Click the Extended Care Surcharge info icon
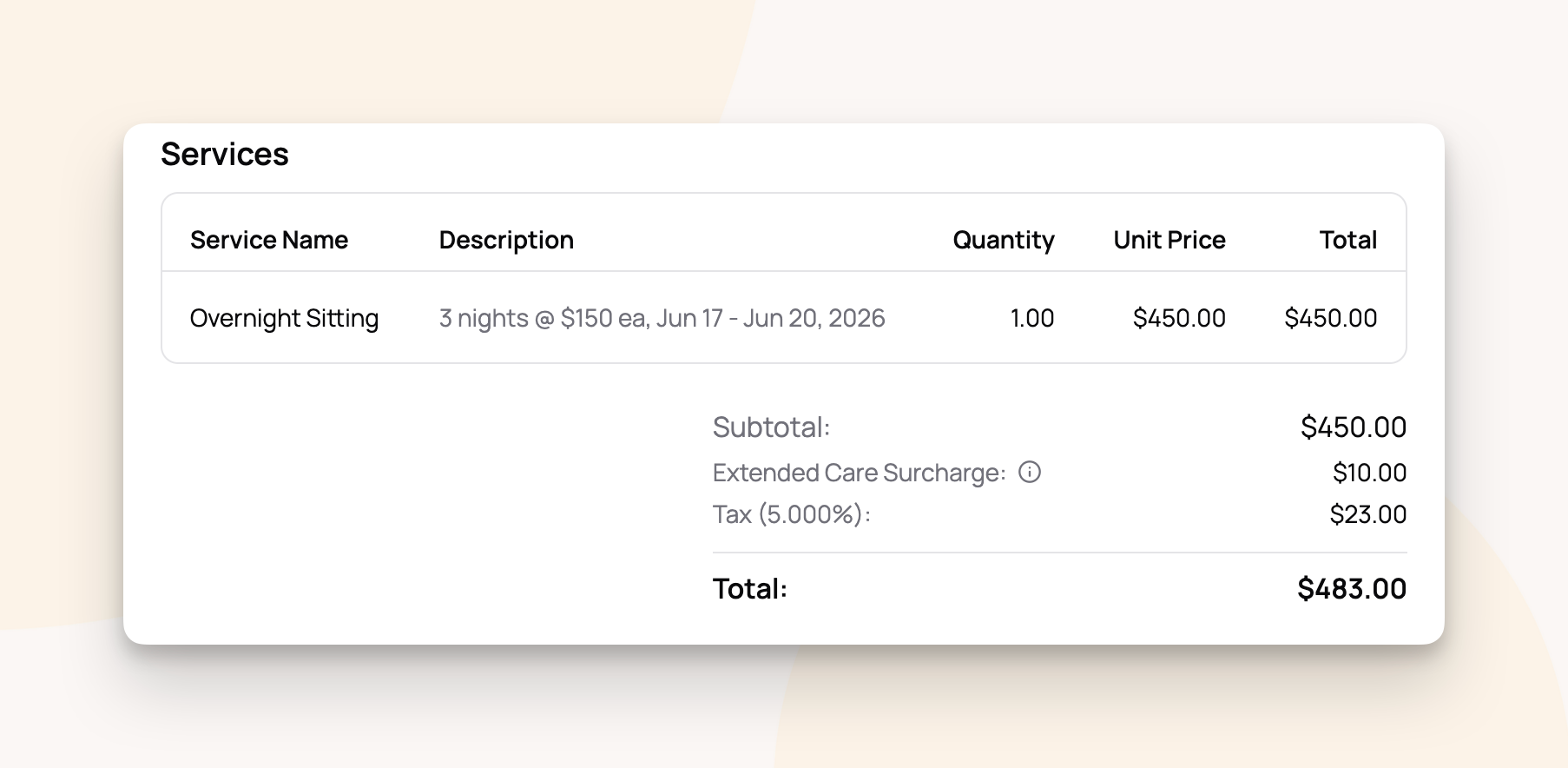Viewport: 1568px width, 768px height. tap(1029, 472)
